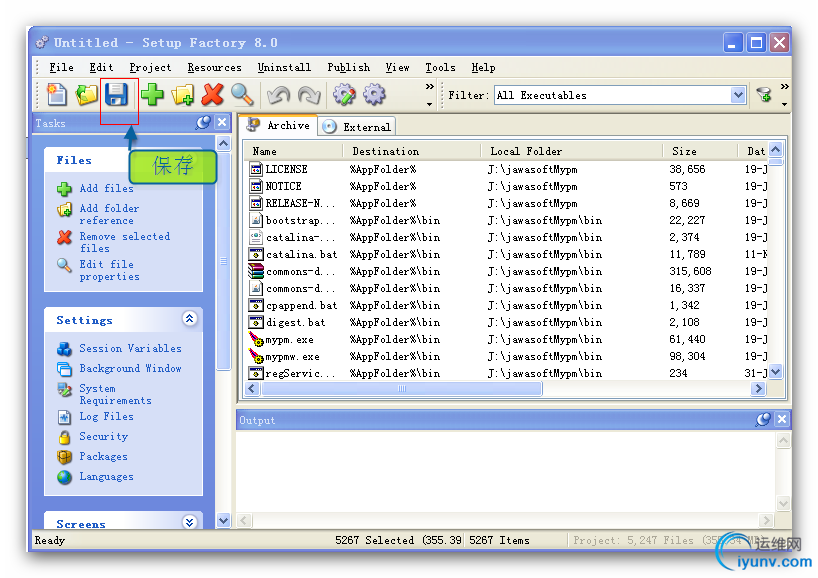Click the file list horizontal scrollbar thumb
The width and height of the screenshot is (818, 578).
point(402,389)
